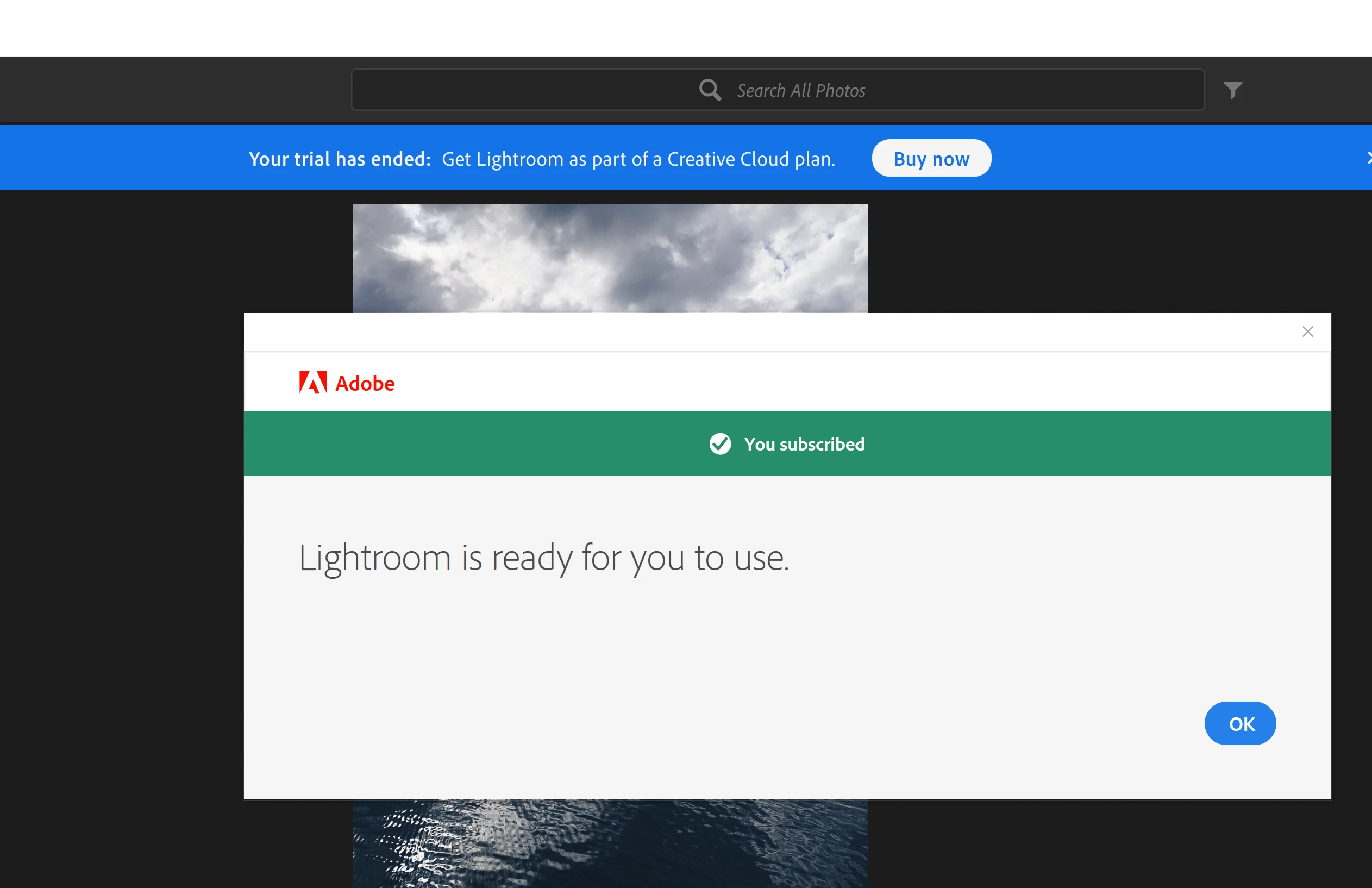Click the magnifying glass search icon
1372x888 pixels.
(710, 90)
